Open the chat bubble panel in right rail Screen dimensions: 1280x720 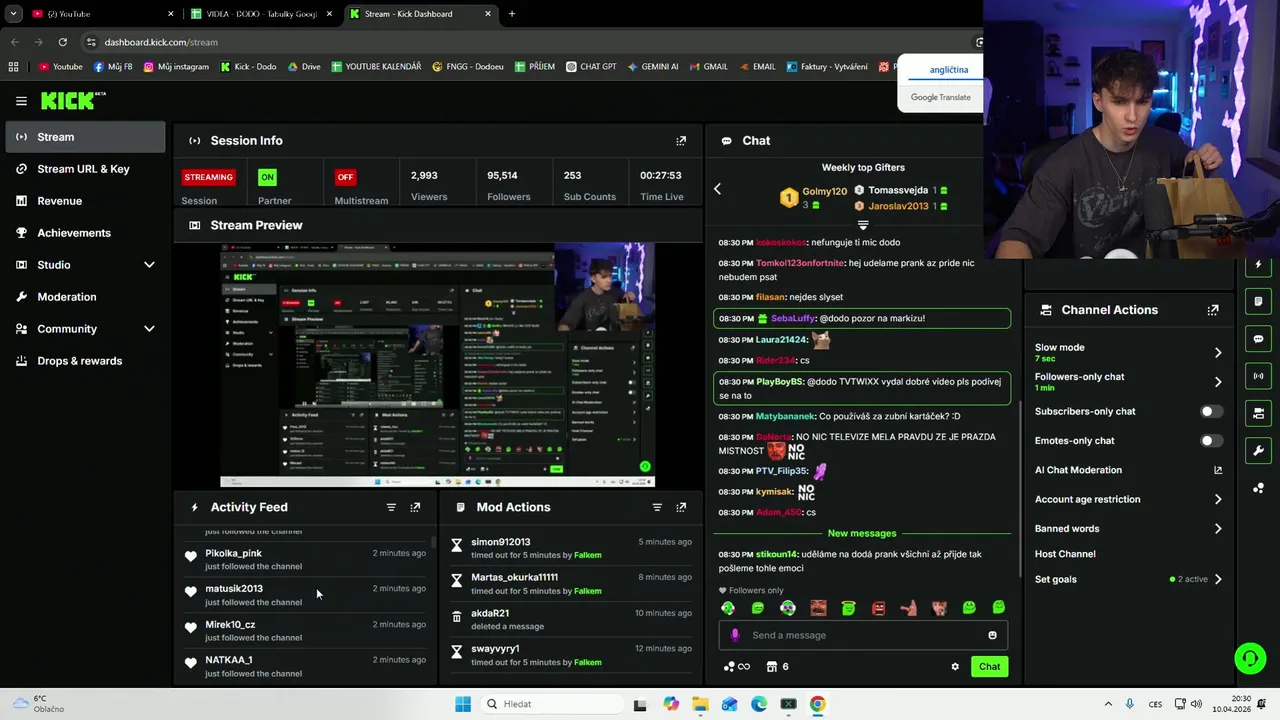[1258, 339]
